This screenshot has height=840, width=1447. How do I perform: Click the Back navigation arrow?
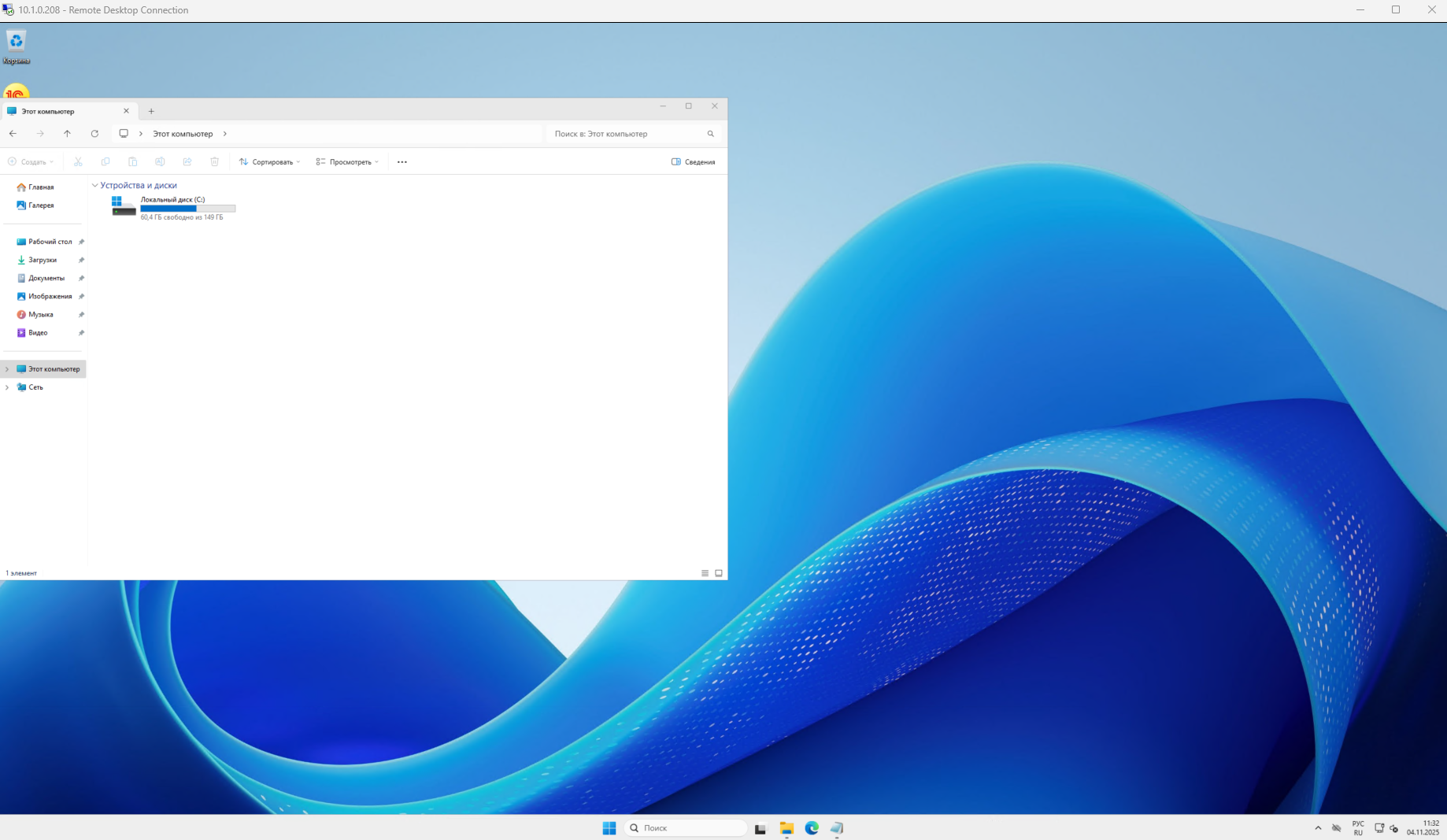(13, 134)
